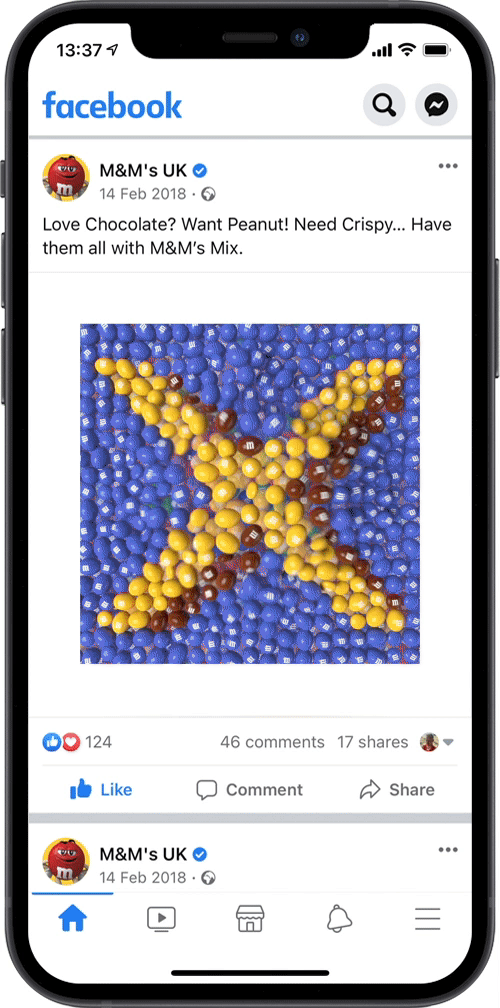
Task: View the 17 shares link
Action: pyautogui.click(x=373, y=742)
